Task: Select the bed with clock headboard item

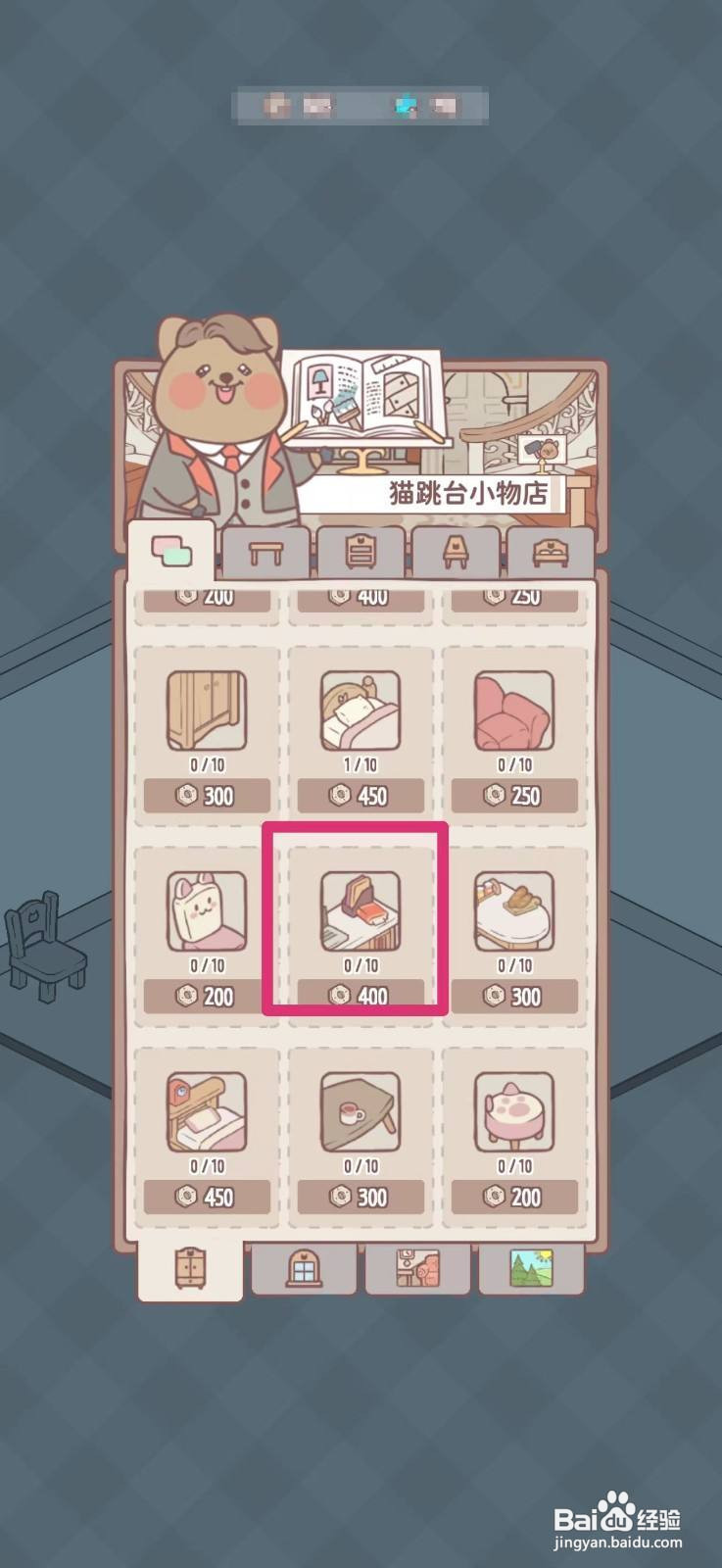Action: (207, 1112)
